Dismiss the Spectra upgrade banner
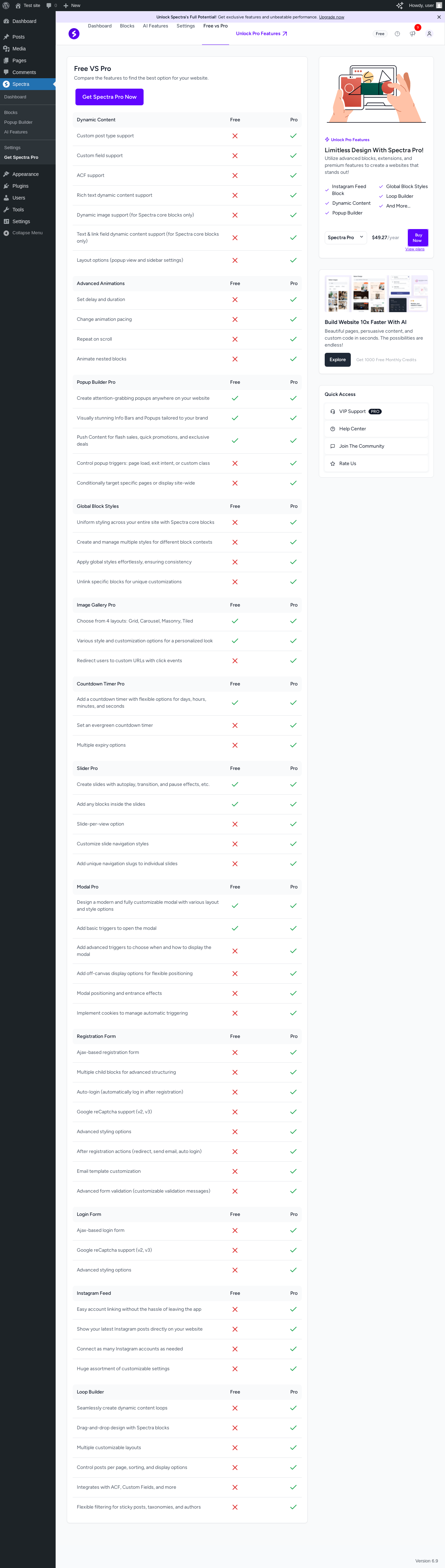 coord(439,17)
